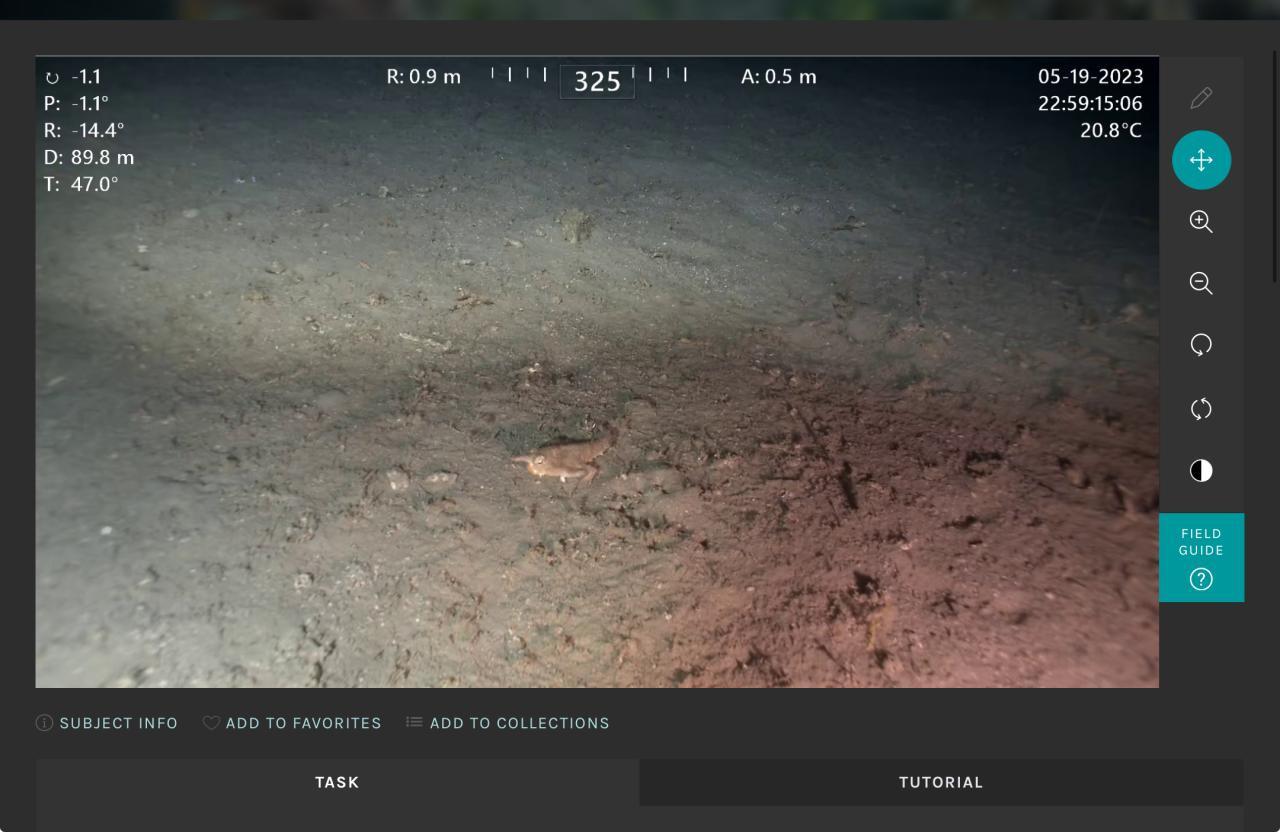Viewport: 1280px width, 832px height.
Task: Click the date 05-19-2023
Action: (1090, 76)
